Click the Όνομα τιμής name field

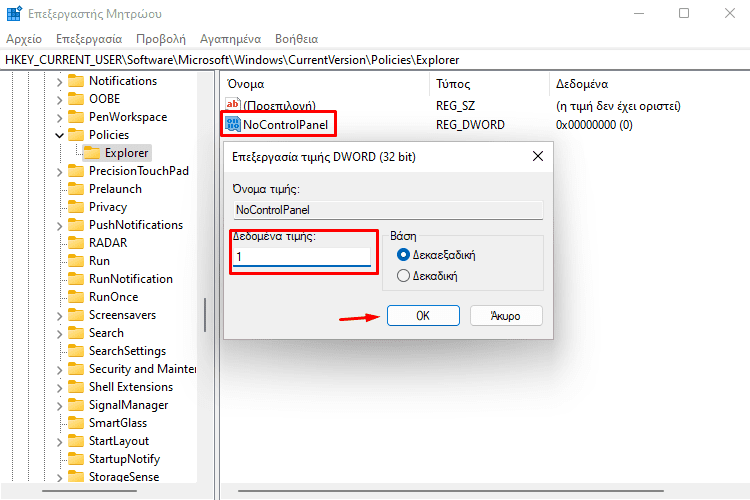pos(388,210)
